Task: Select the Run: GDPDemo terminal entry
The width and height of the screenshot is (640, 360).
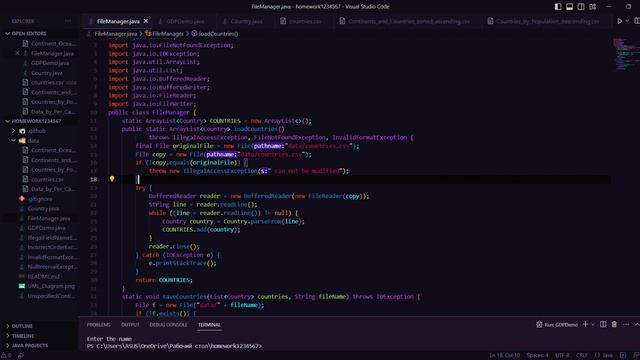Action: 557,324
